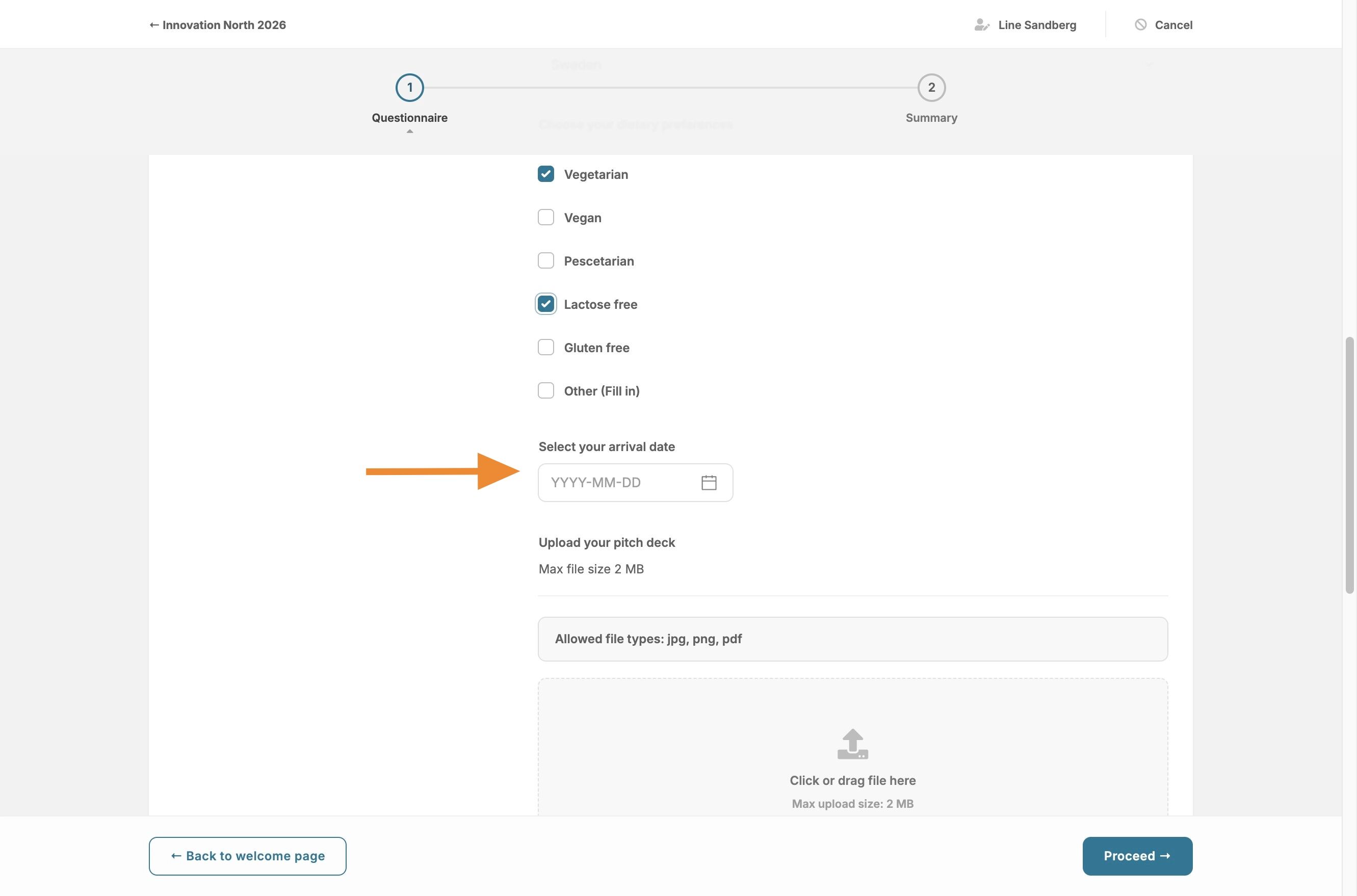Select the Questionnaire step label

click(x=410, y=118)
